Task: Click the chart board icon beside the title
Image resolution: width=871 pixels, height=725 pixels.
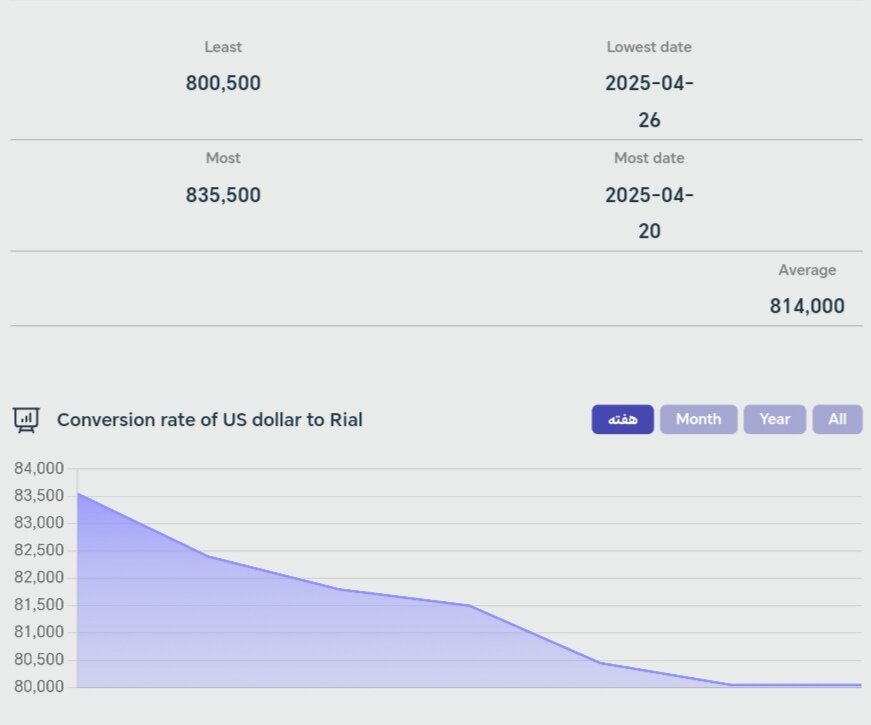Action: click(x=26, y=420)
